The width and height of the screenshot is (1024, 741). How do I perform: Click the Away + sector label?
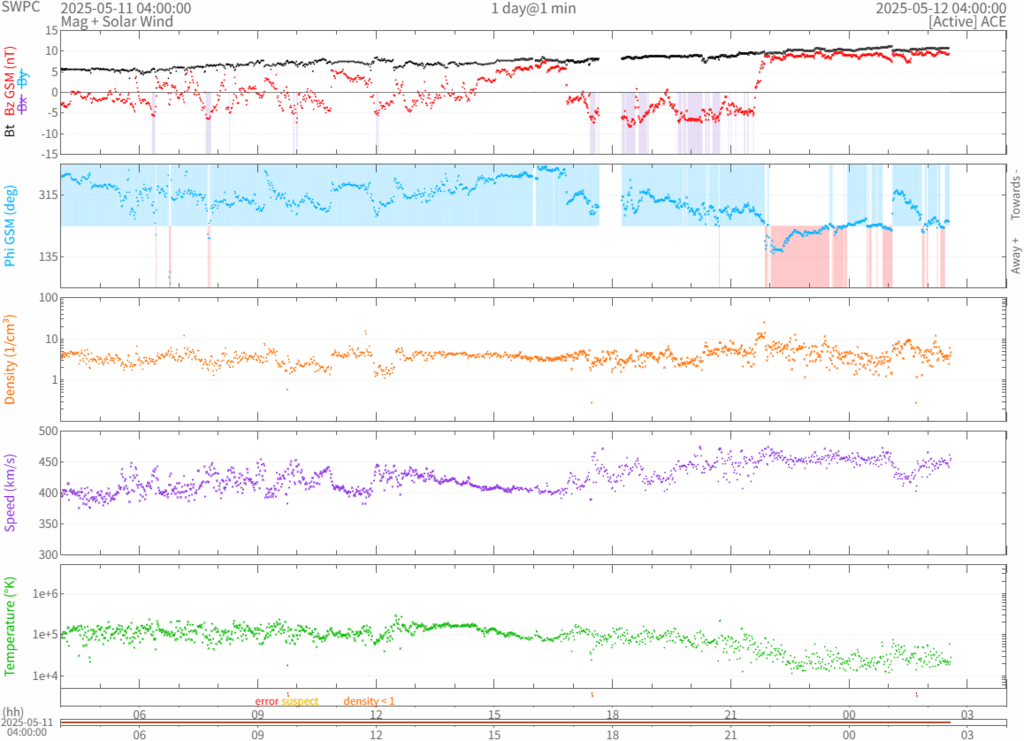coord(1015,256)
